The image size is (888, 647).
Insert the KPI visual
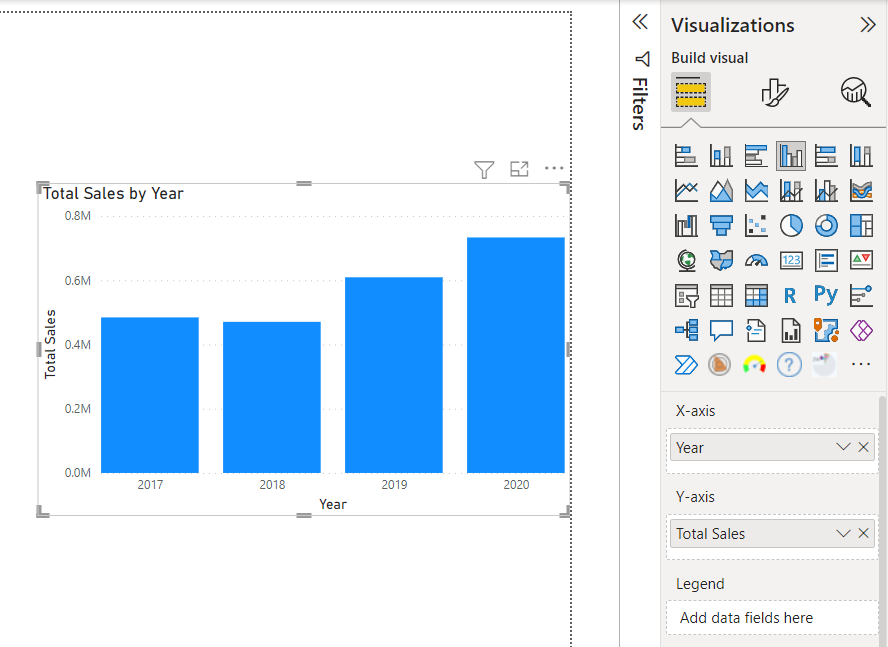[861, 261]
